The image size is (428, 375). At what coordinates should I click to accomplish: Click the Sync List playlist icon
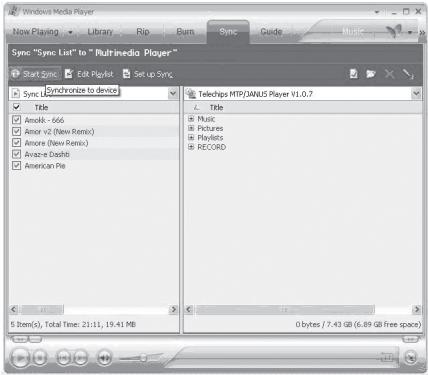pos(15,93)
